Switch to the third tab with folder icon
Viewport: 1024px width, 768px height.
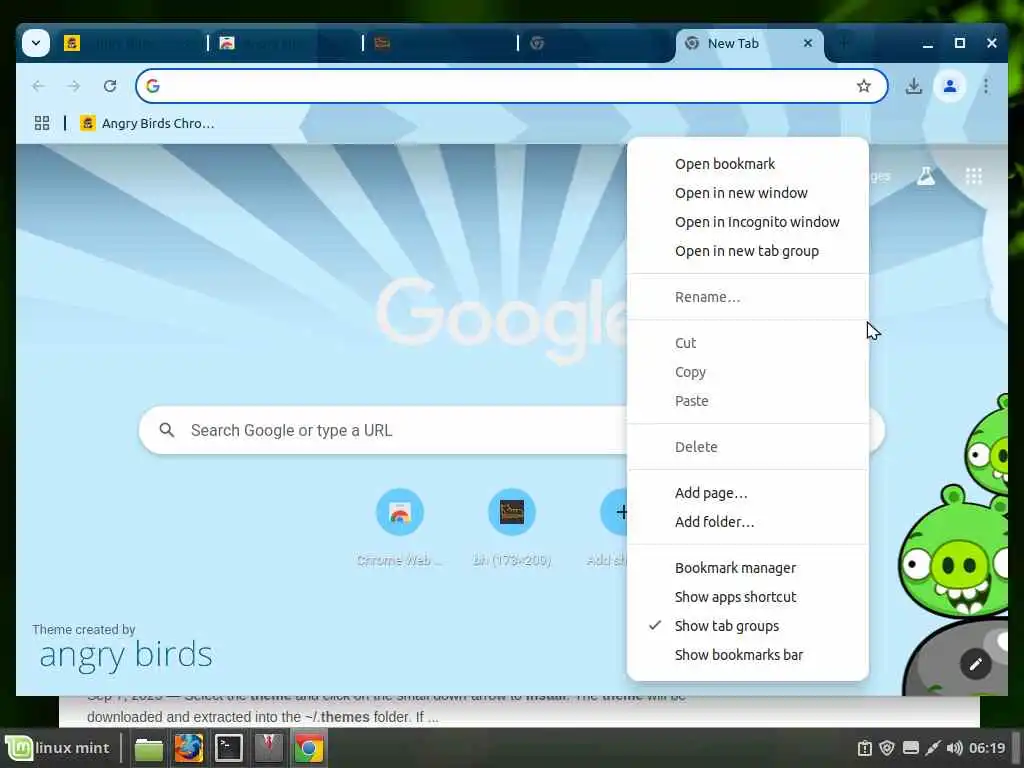coord(441,43)
